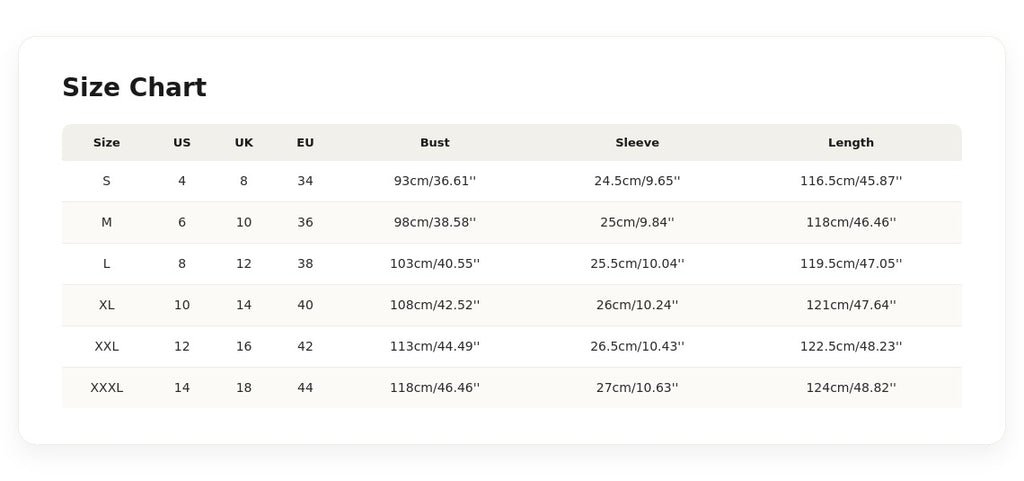Screen dimensions: 1024x481
Task: Click the S size row label
Action: [x=106, y=181]
